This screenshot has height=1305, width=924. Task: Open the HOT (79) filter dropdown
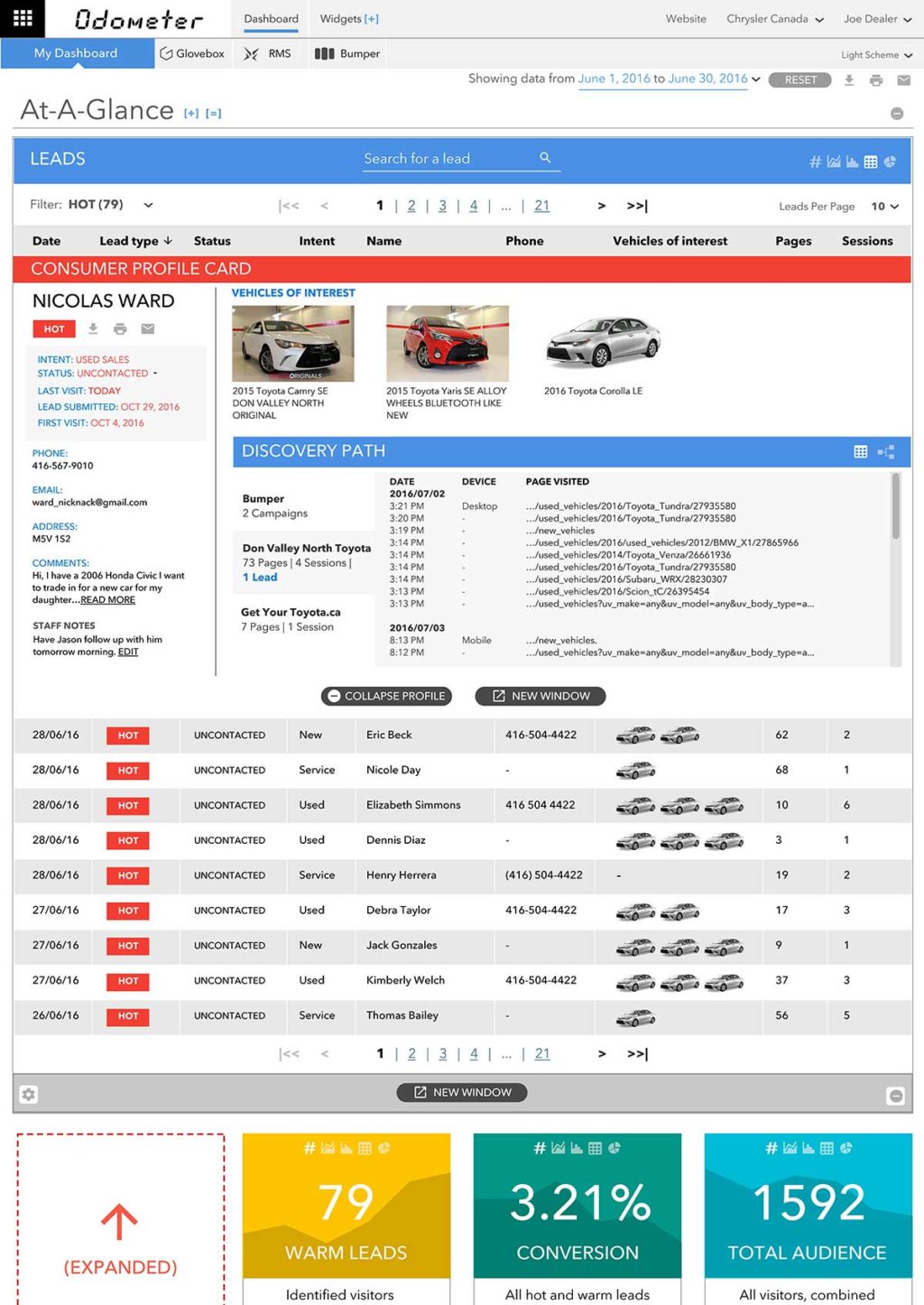tap(149, 205)
